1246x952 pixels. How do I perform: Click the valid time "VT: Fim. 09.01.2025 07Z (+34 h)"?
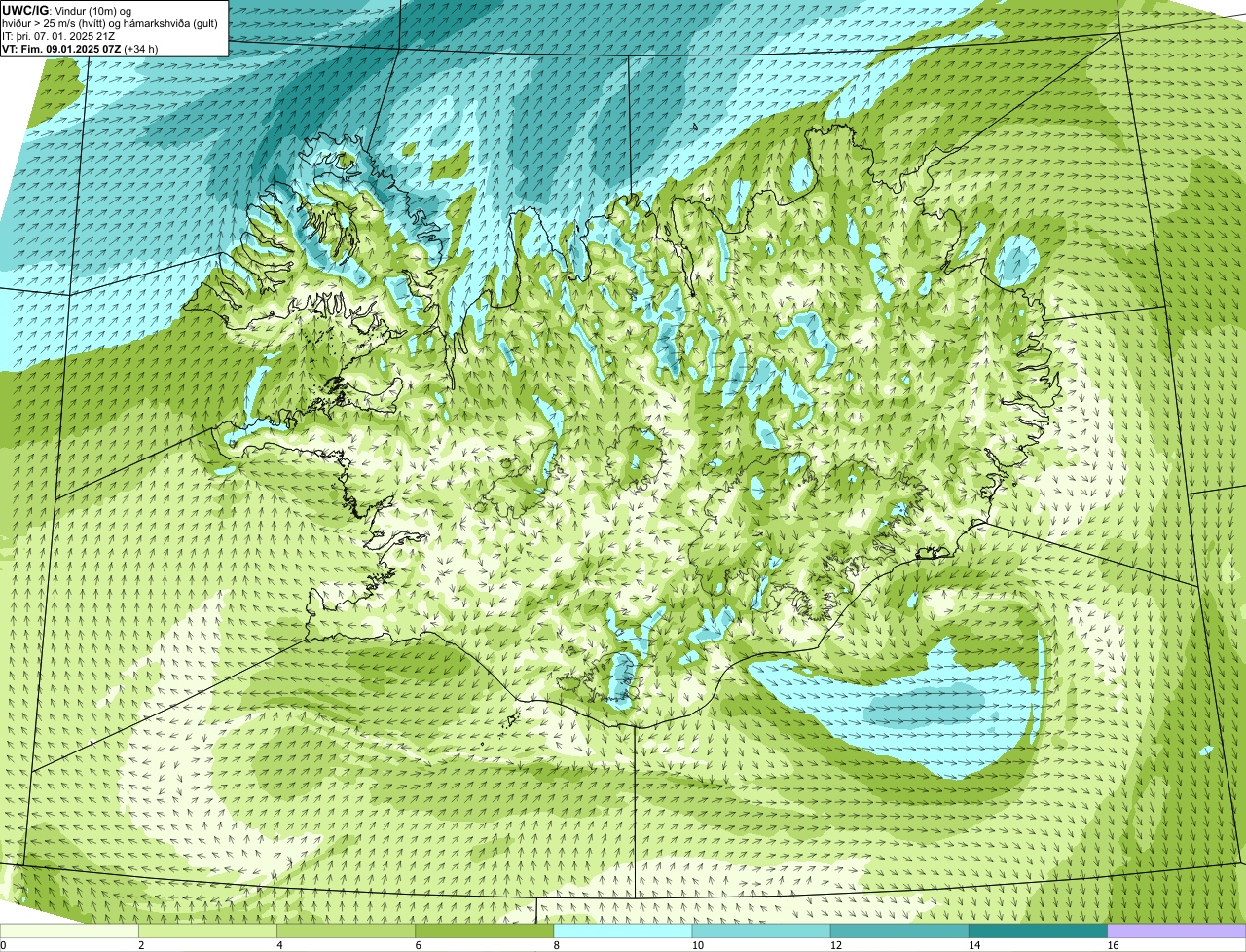(x=81, y=48)
